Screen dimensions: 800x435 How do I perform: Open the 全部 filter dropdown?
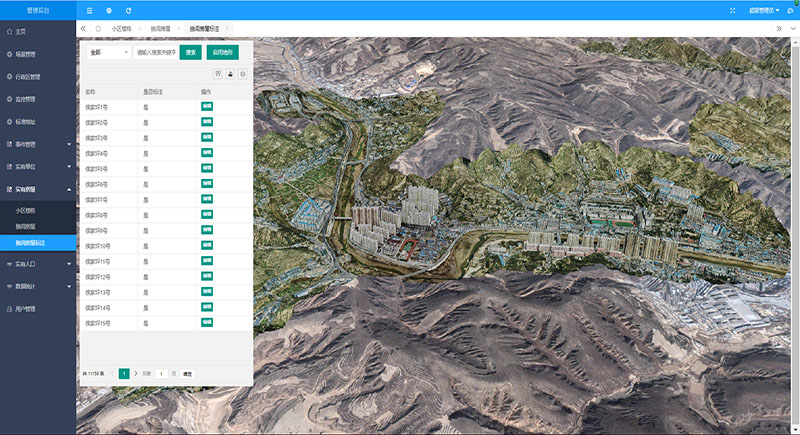[x=109, y=52]
